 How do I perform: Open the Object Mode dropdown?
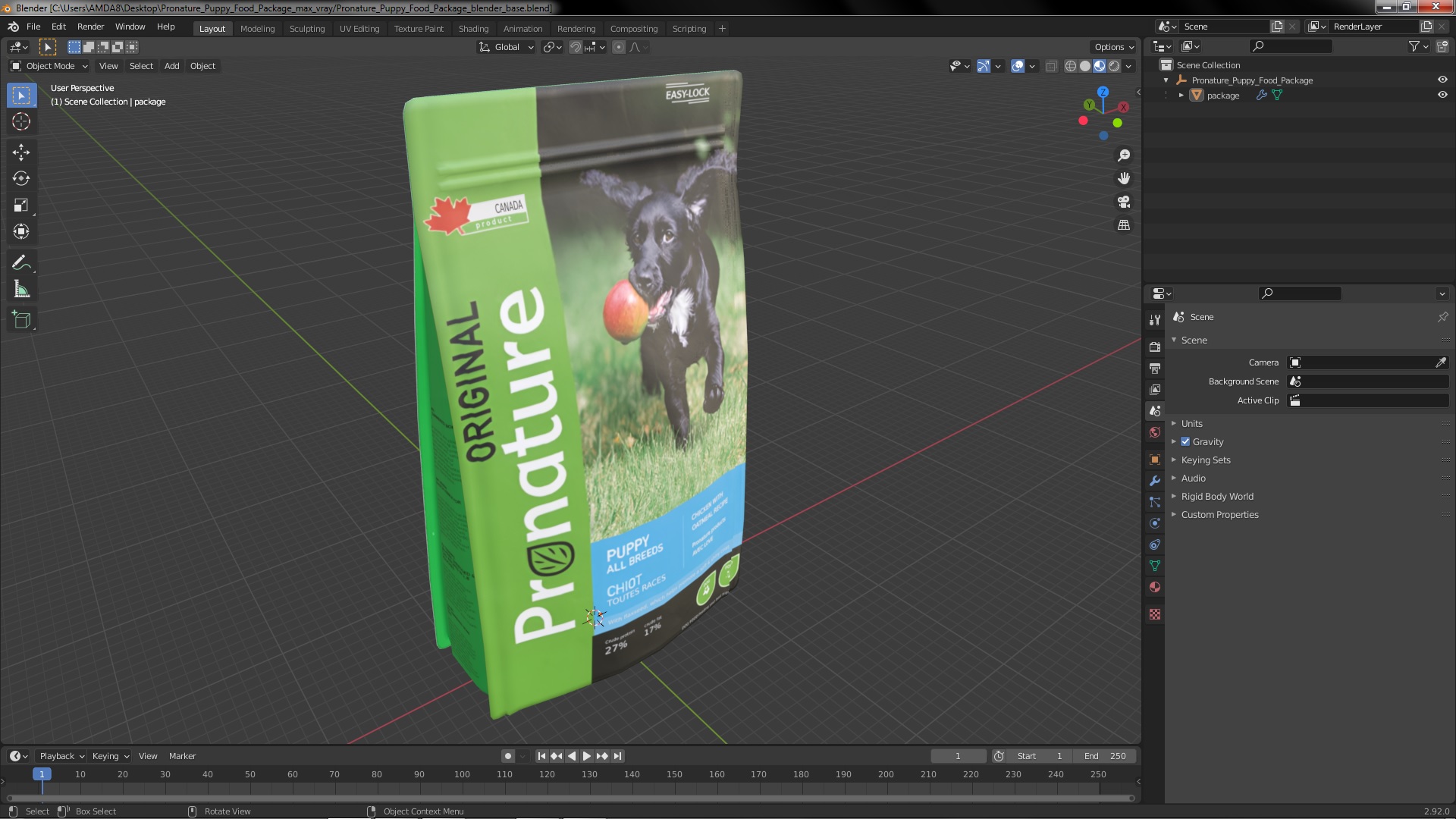(49, 66)
